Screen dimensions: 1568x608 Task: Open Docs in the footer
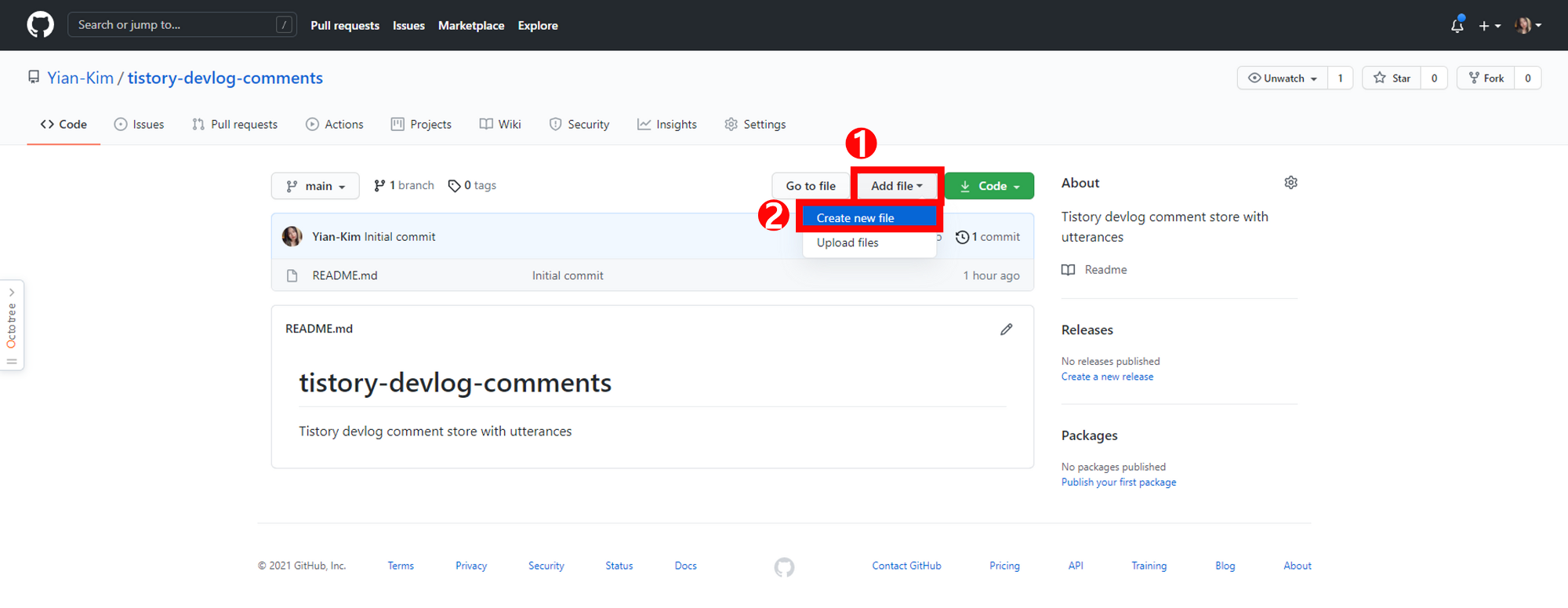(x=686, y=566)
